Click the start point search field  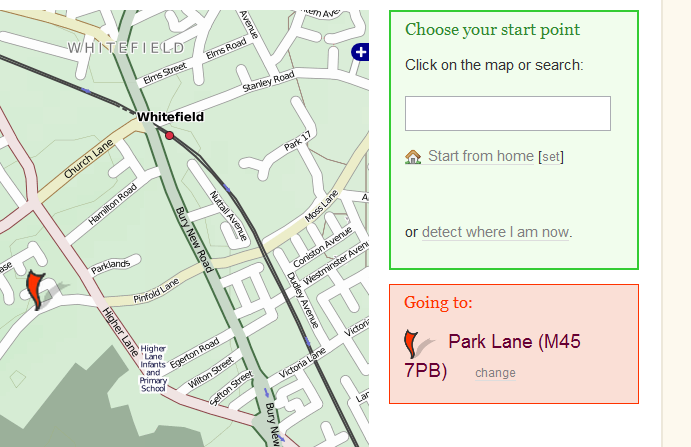[x=507, y=114]
